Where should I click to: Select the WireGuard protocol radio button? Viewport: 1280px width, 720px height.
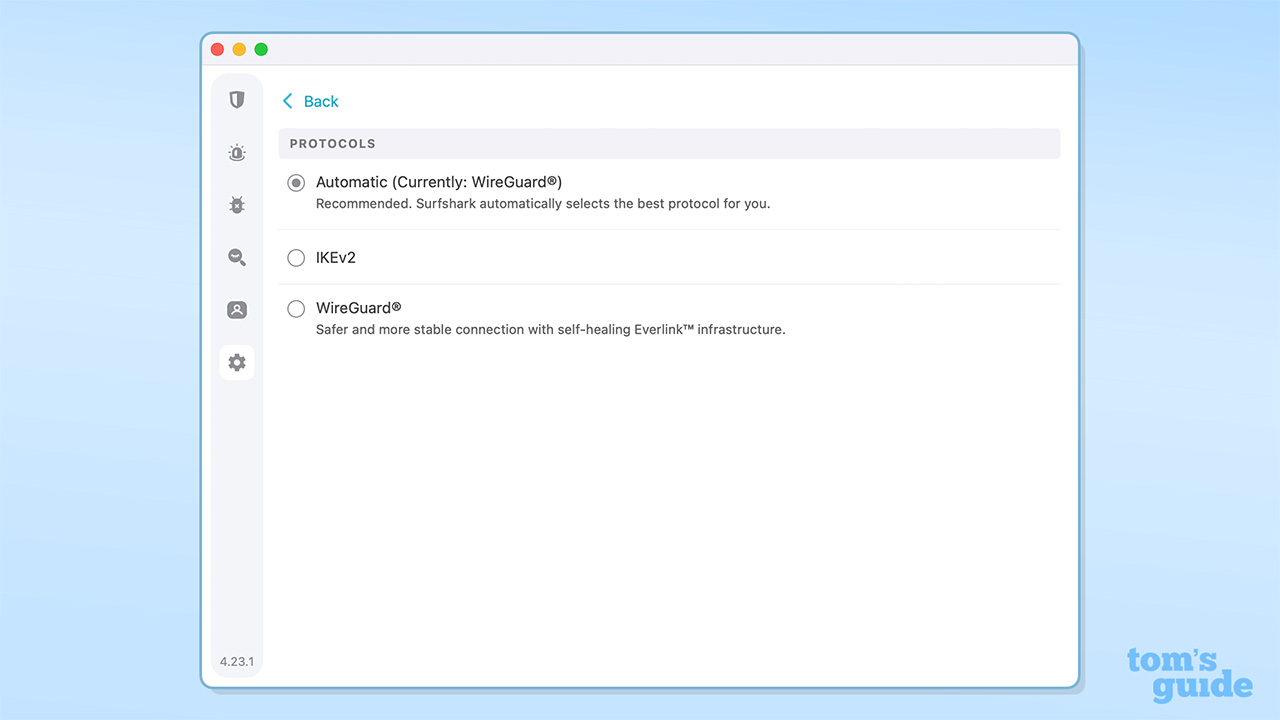click(296, 308)
